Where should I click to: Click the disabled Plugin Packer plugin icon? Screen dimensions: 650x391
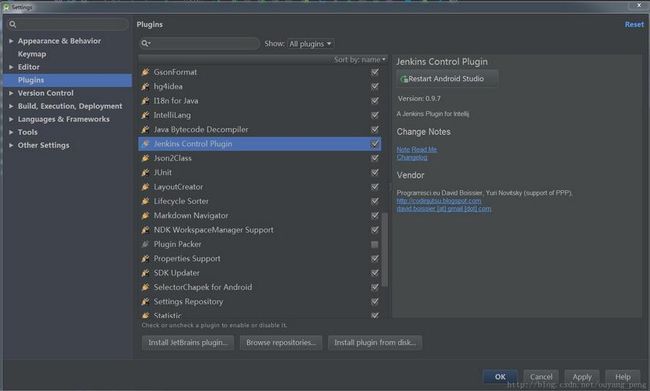tap(146, 244)
